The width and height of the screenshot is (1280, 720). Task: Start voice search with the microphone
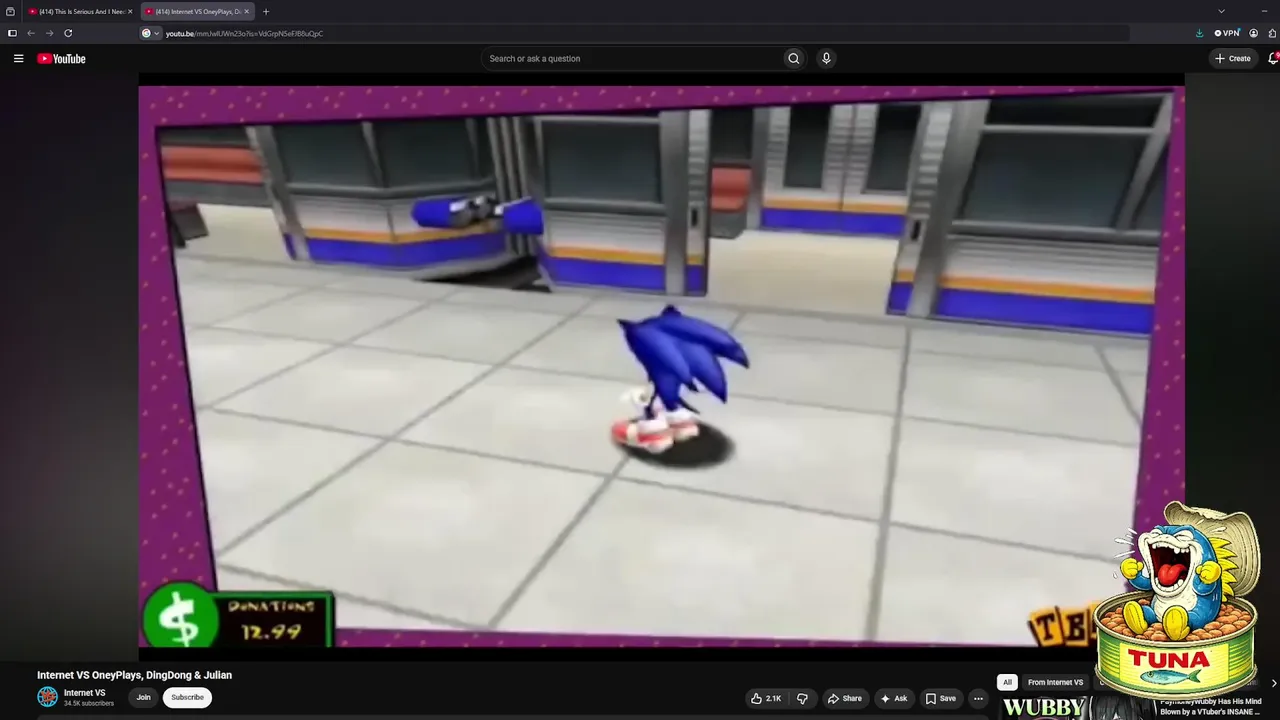(x=826, y=59)
